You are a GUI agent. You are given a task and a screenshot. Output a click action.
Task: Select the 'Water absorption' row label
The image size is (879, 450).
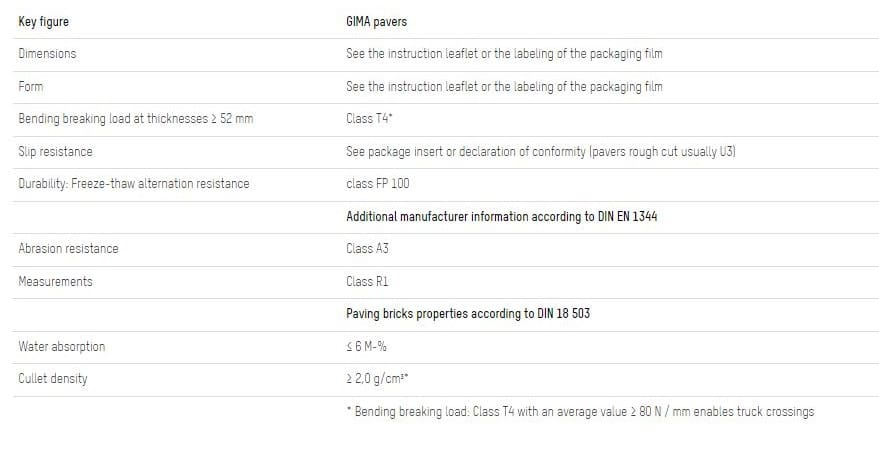click(x=61, y=346)
